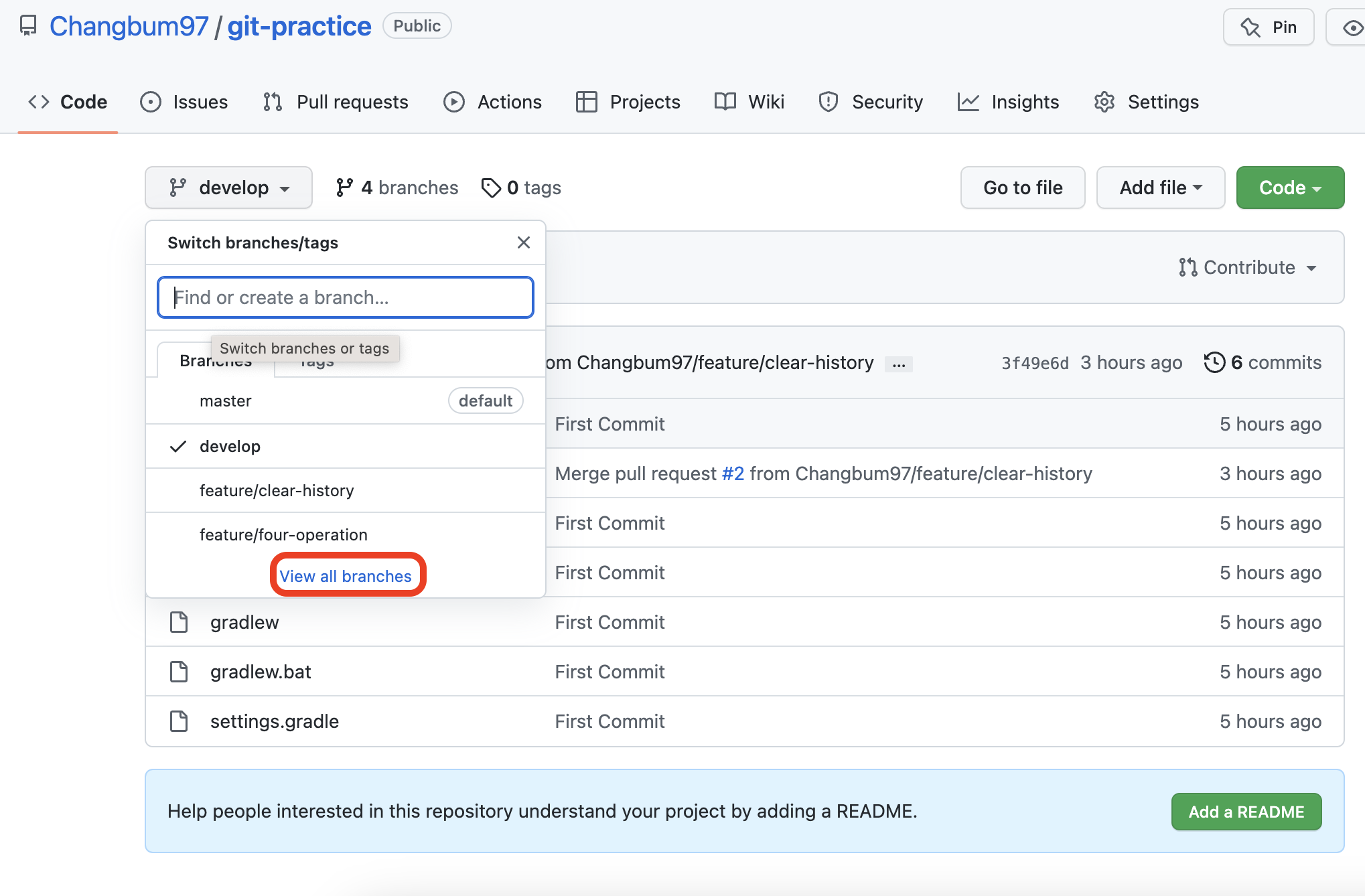Click the file icon for settings.gradle
This screenshot has width=1365, height=896.
click(179, 721)
